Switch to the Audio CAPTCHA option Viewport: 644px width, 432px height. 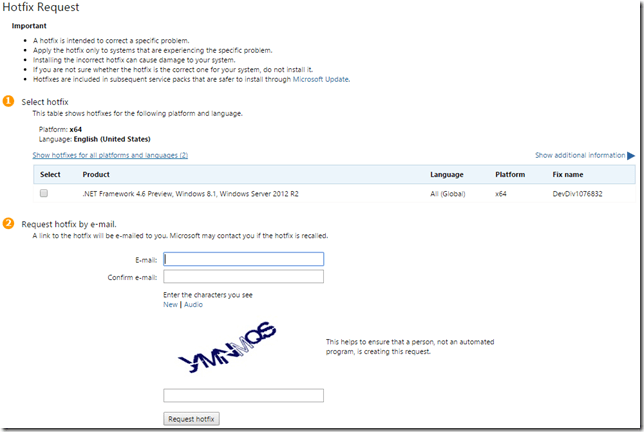coord(193,305)
